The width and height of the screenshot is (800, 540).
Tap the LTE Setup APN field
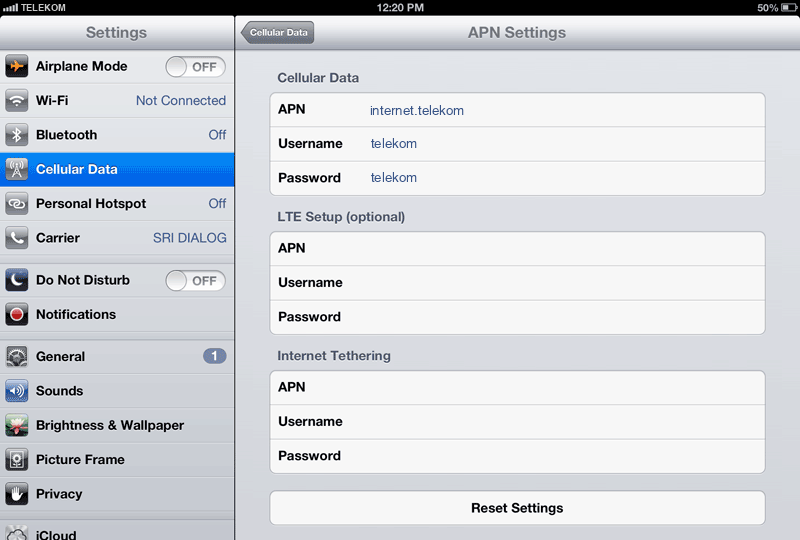[x=517, y=249]
